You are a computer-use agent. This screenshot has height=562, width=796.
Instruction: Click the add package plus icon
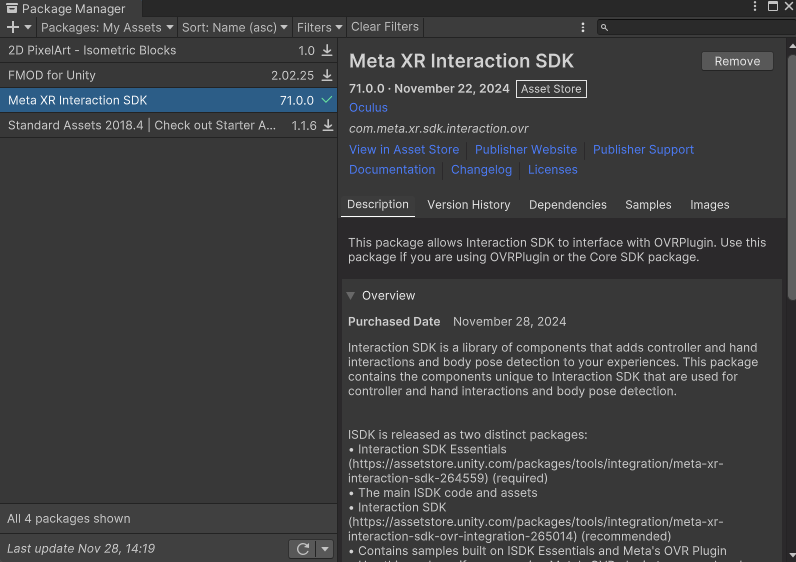point(14,27)
